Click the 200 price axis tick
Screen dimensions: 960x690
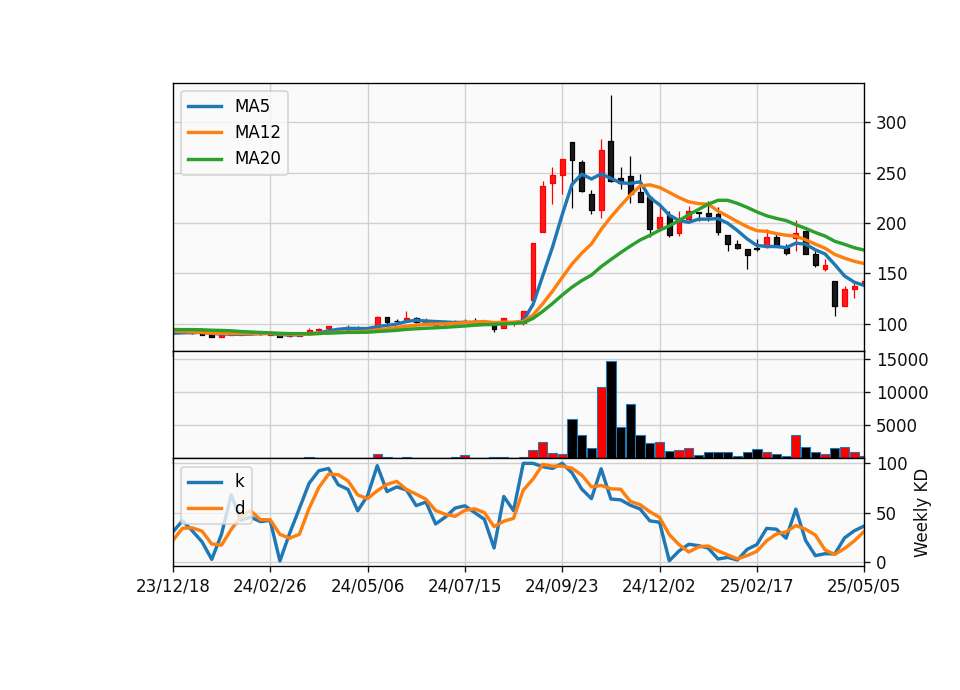point(891,224)
